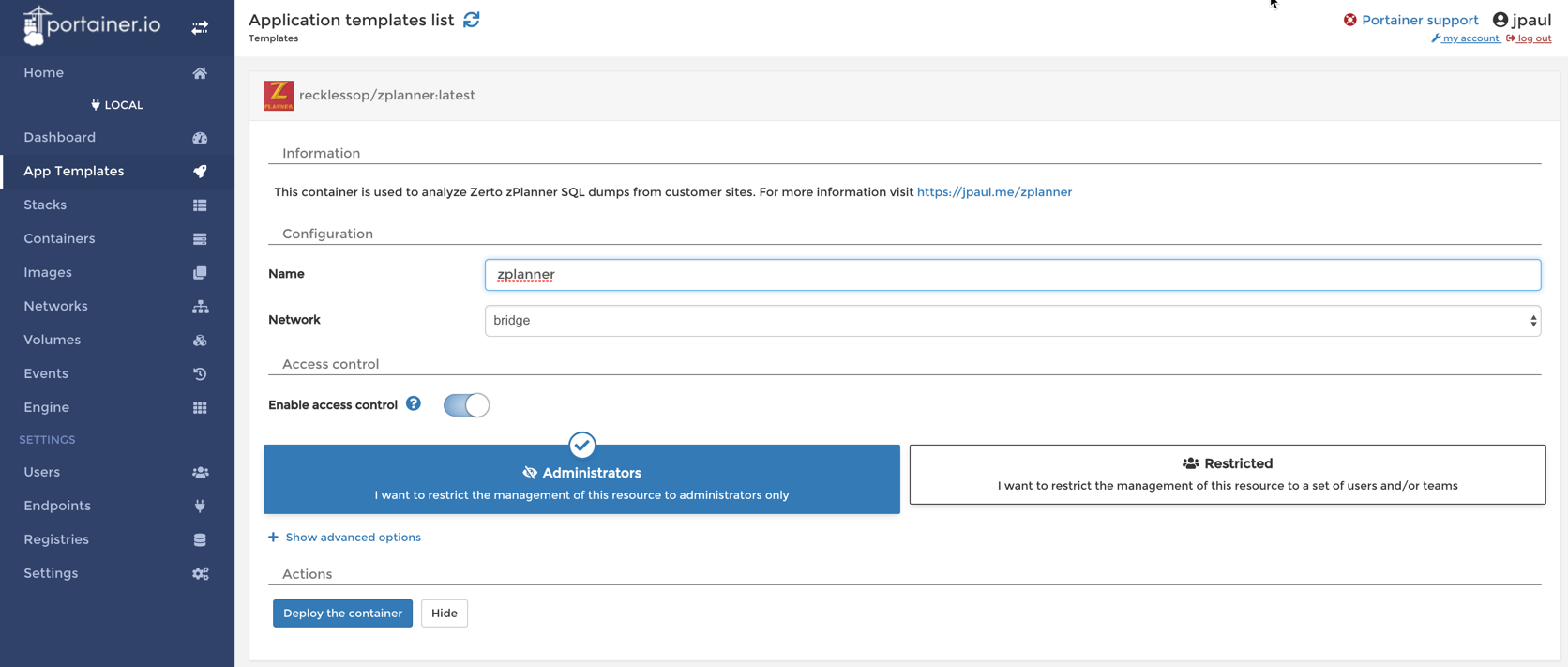Show advanced options
Image resolution: width=1568 pixels, height=667 pixels.
[353, 538]
